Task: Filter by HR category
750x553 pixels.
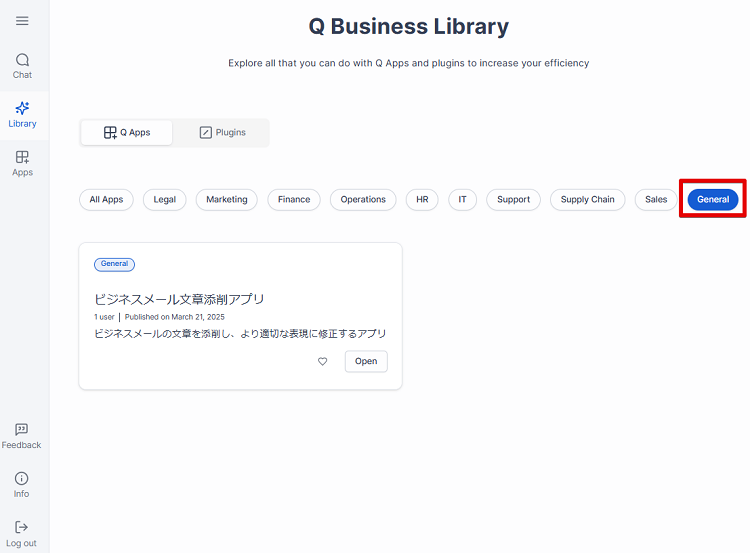Action: 422,199
